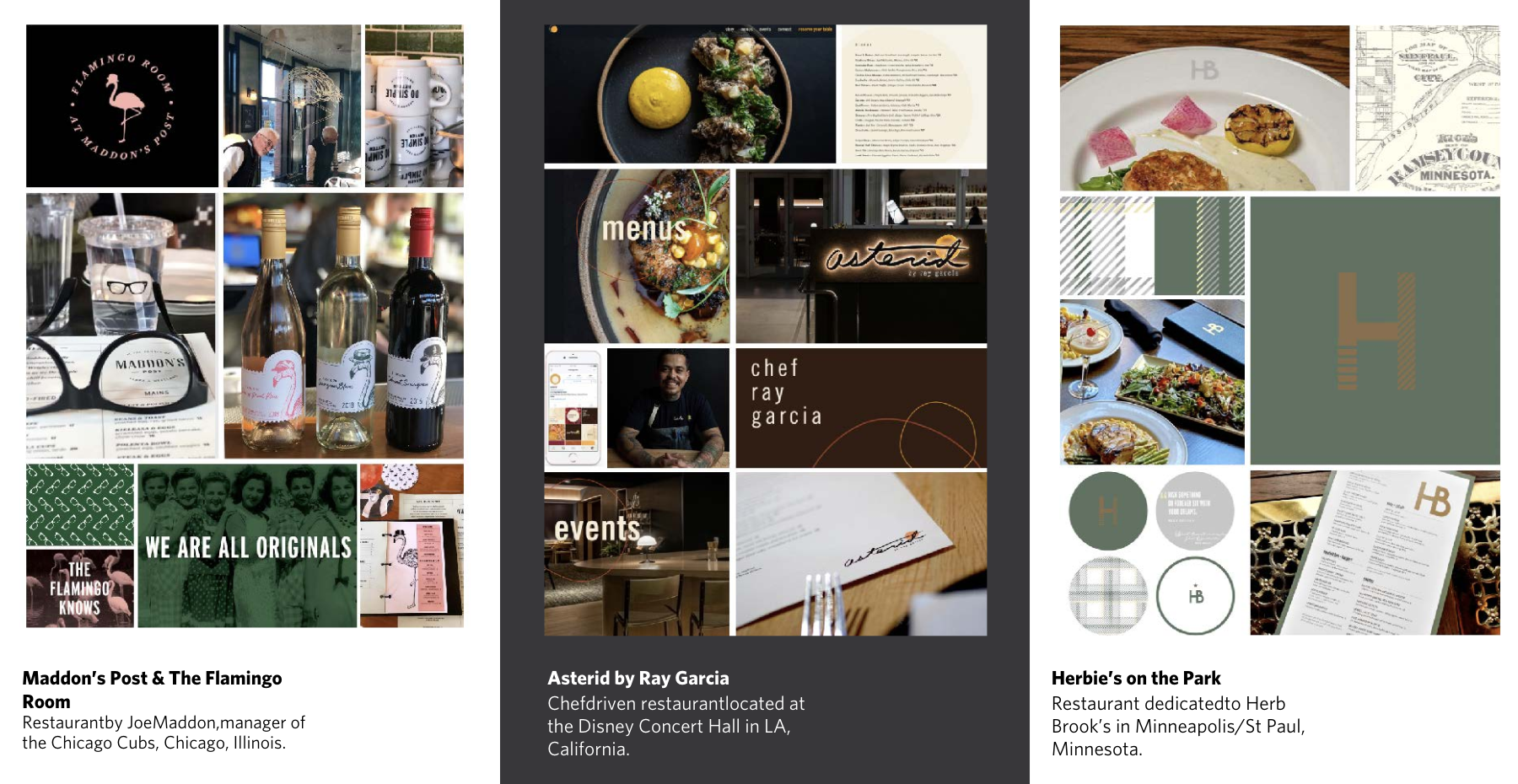Click the plaid pattern circle coaster
This screenshot has width=1518, height=784.
(1108, 595)
